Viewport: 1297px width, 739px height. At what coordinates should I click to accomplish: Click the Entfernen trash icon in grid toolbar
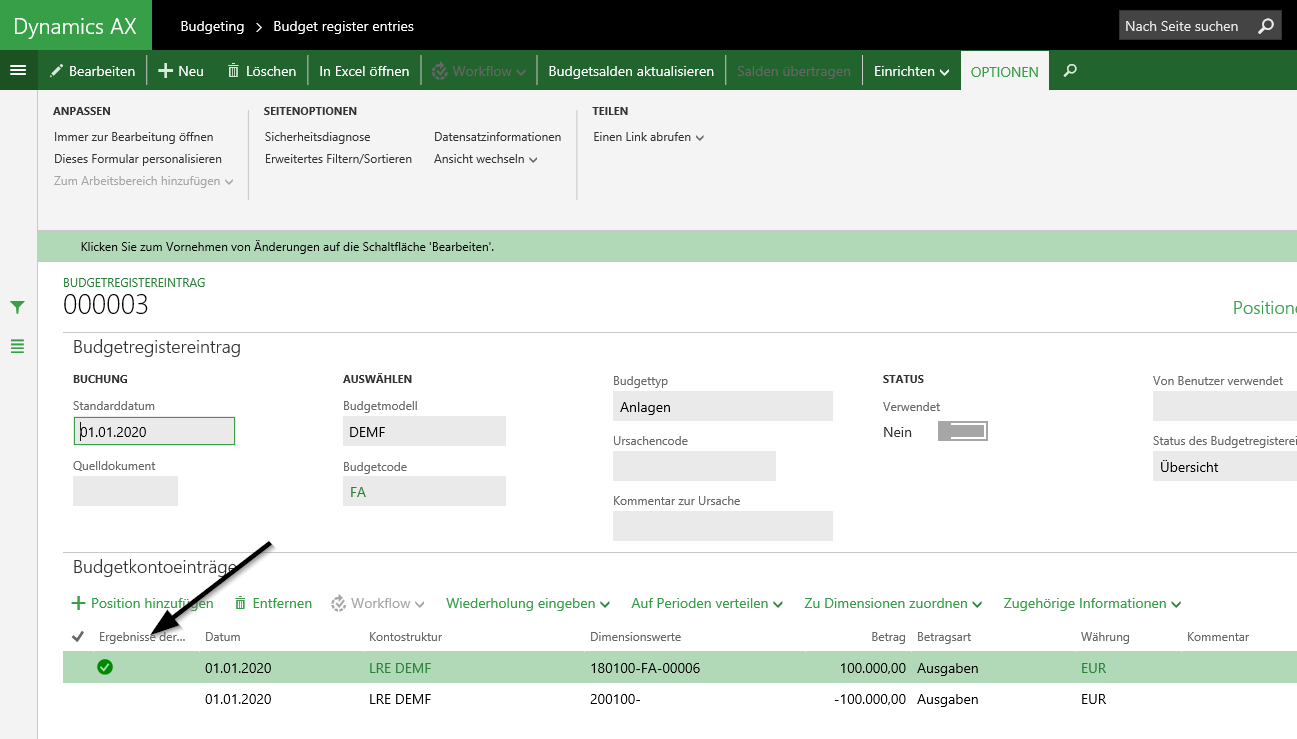pyautogui.click(x=240, y=603)
